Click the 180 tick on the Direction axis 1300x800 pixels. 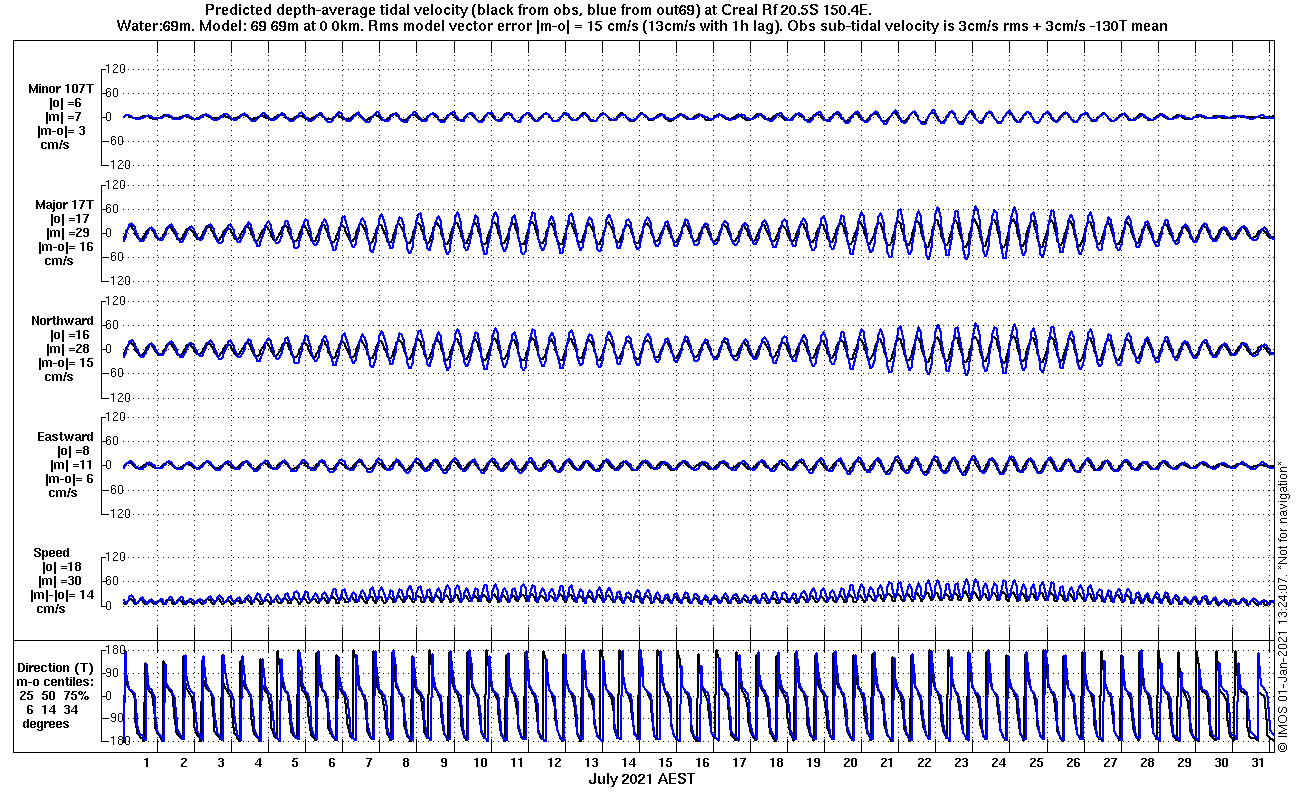point(115,650)
